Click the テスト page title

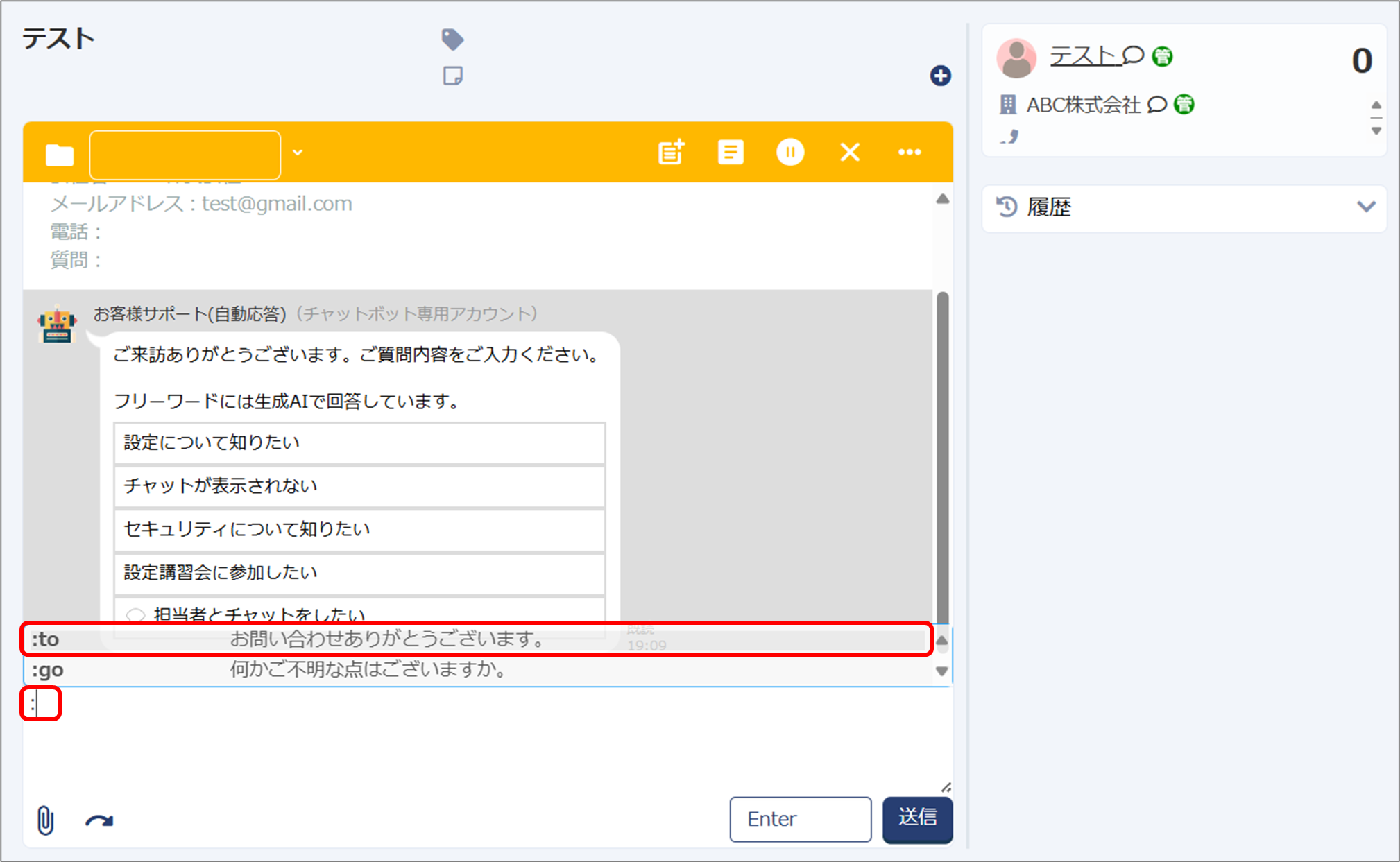[x=58, y=38]
